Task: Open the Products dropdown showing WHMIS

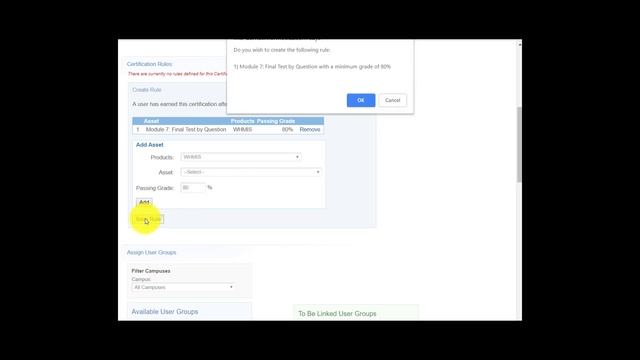Action: [241, 157]
